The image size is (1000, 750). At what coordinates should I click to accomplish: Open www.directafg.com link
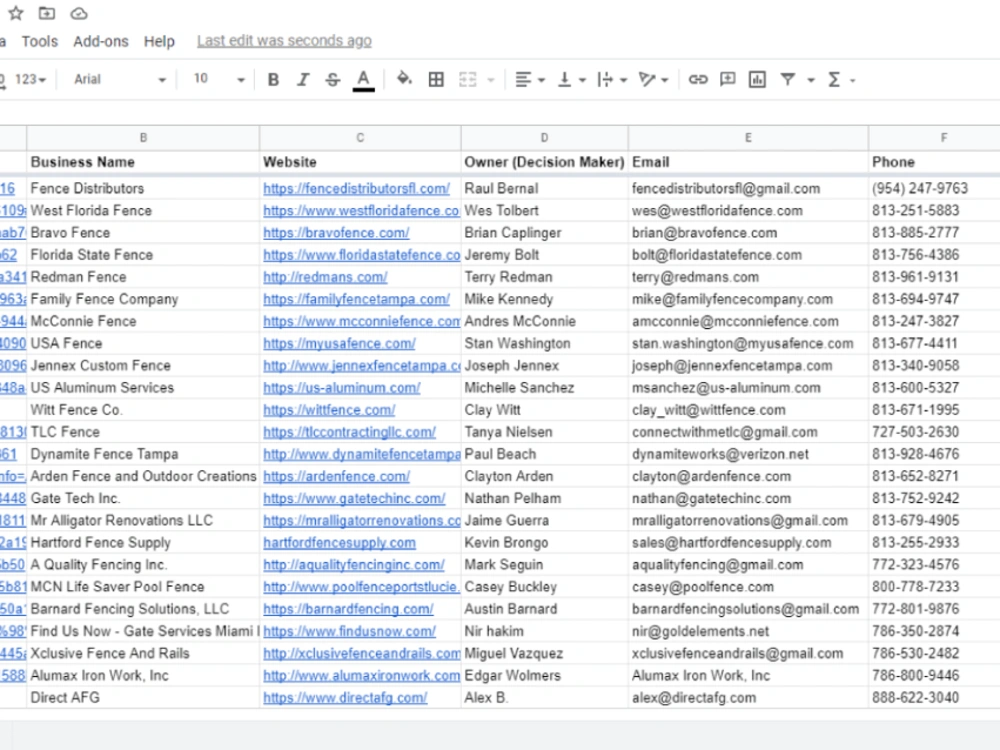[x=345, y=698]
